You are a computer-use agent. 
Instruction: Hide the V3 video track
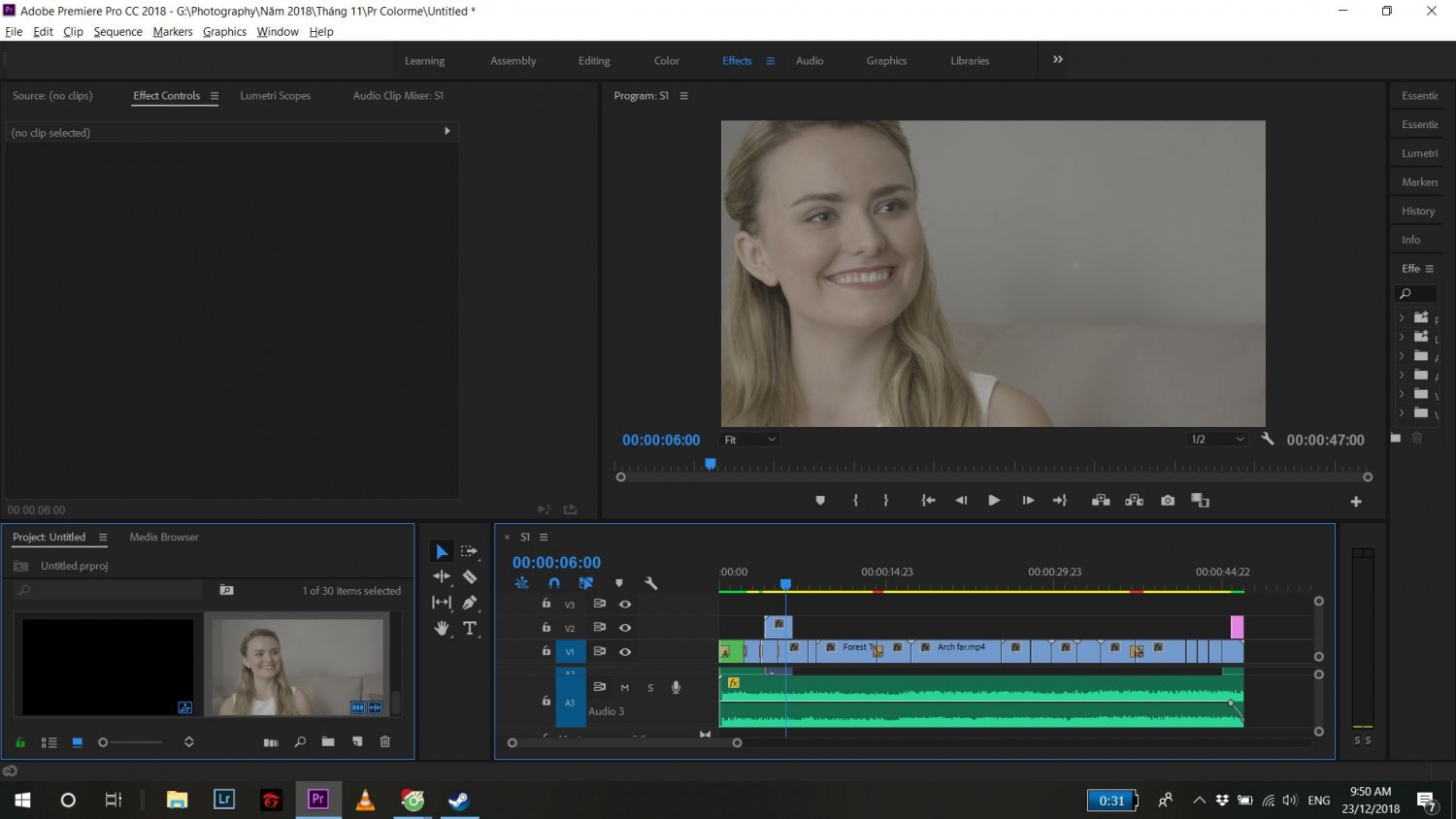(x=625, y=604)
